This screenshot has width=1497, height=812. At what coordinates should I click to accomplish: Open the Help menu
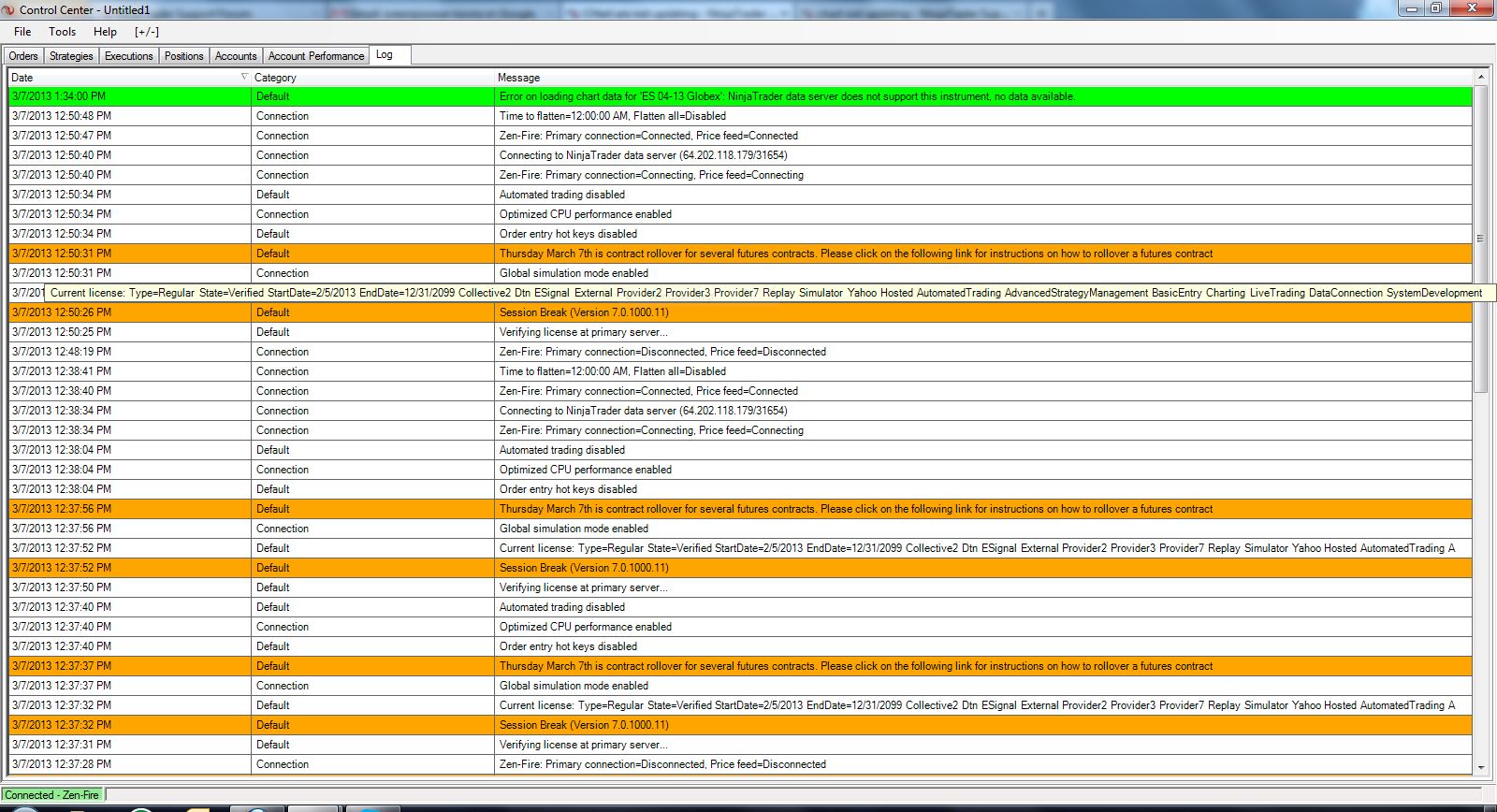pos(106,32)
